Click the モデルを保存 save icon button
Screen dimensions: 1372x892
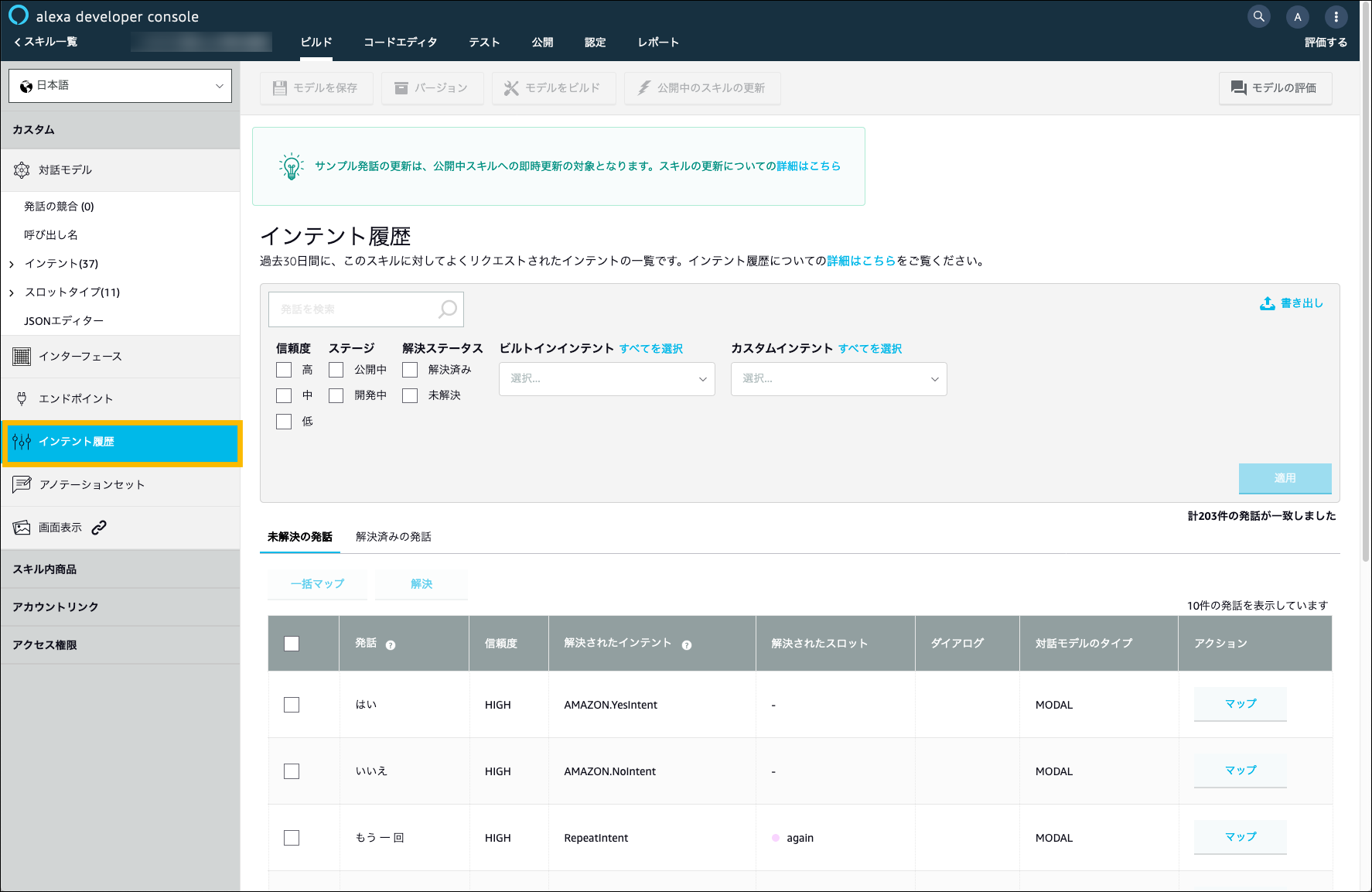point(280,88)
